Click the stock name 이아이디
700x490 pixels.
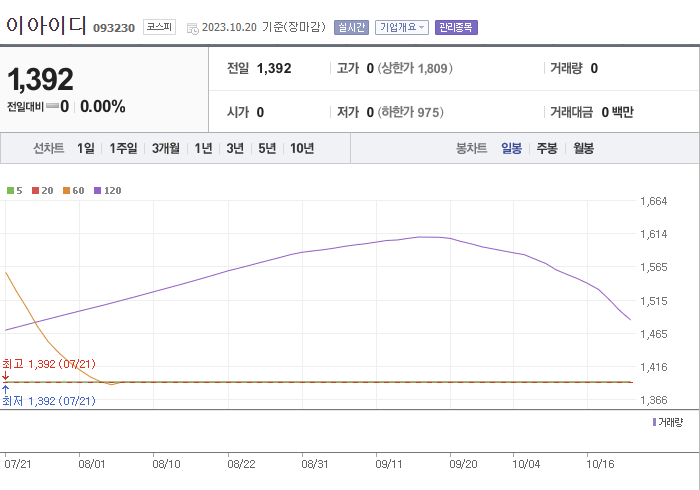point(46,25)
